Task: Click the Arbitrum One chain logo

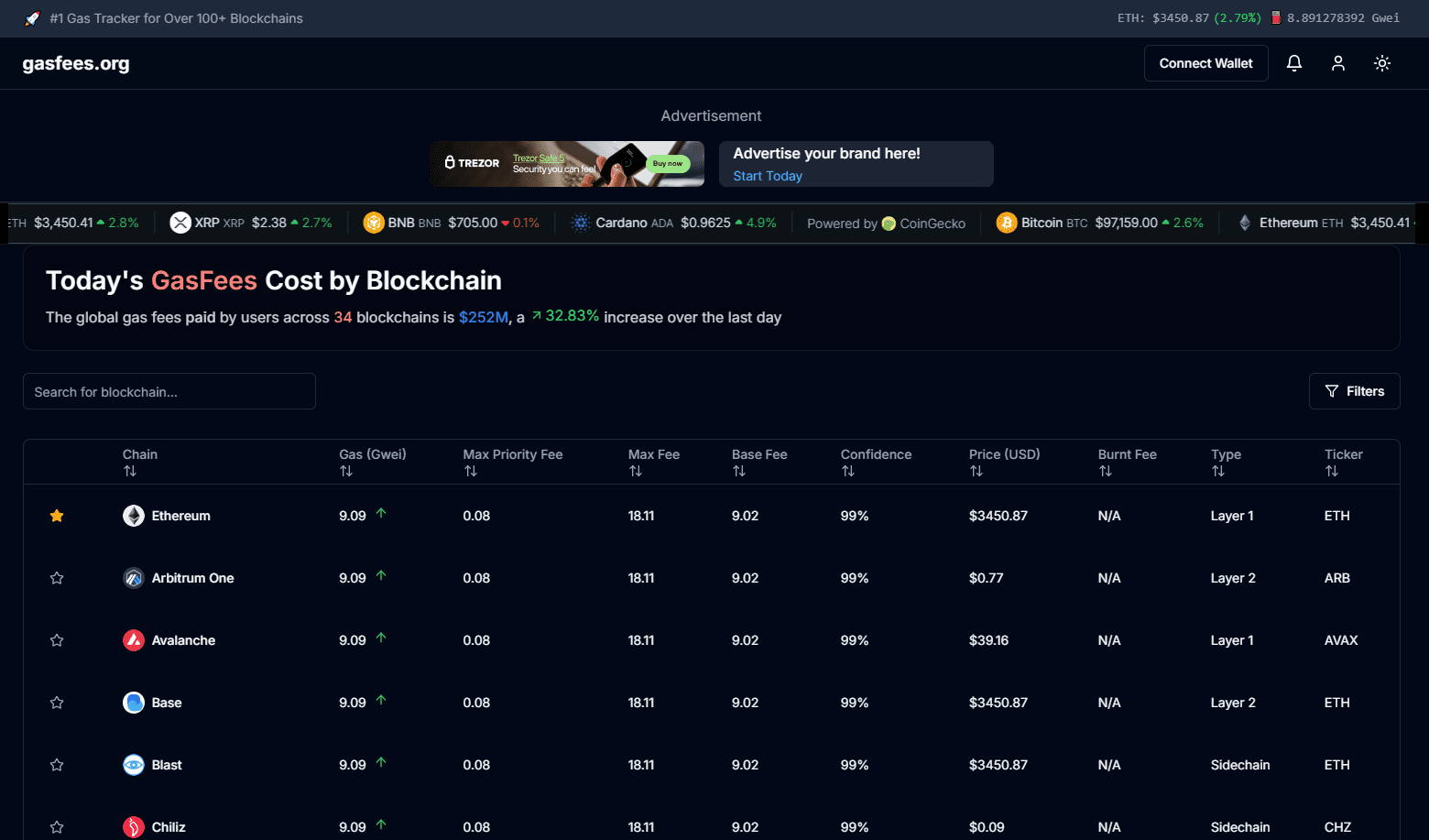Action: pyautogui.click(x=134, y=578)
